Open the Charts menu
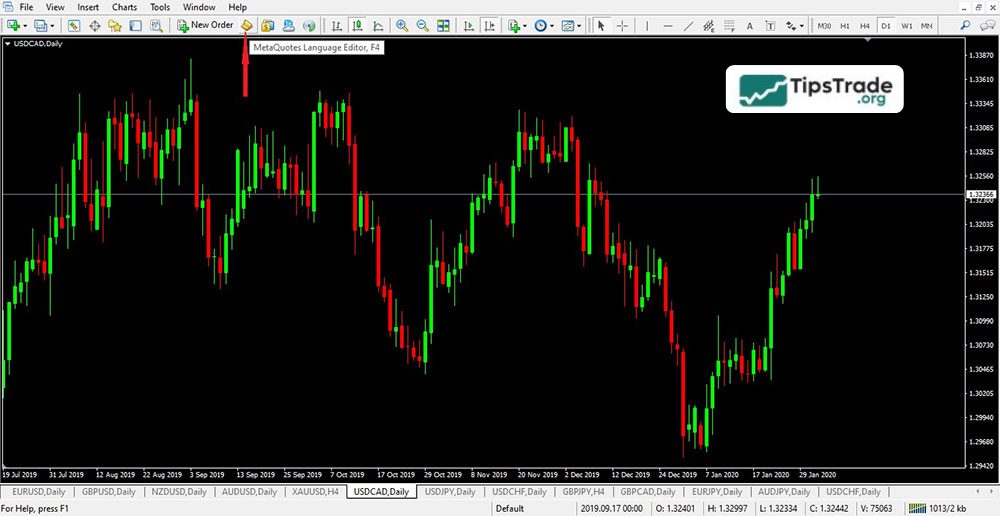Image resolution: width=1000 pixels, height=516 pixels. pyautogui.click(x=125, y=7)
